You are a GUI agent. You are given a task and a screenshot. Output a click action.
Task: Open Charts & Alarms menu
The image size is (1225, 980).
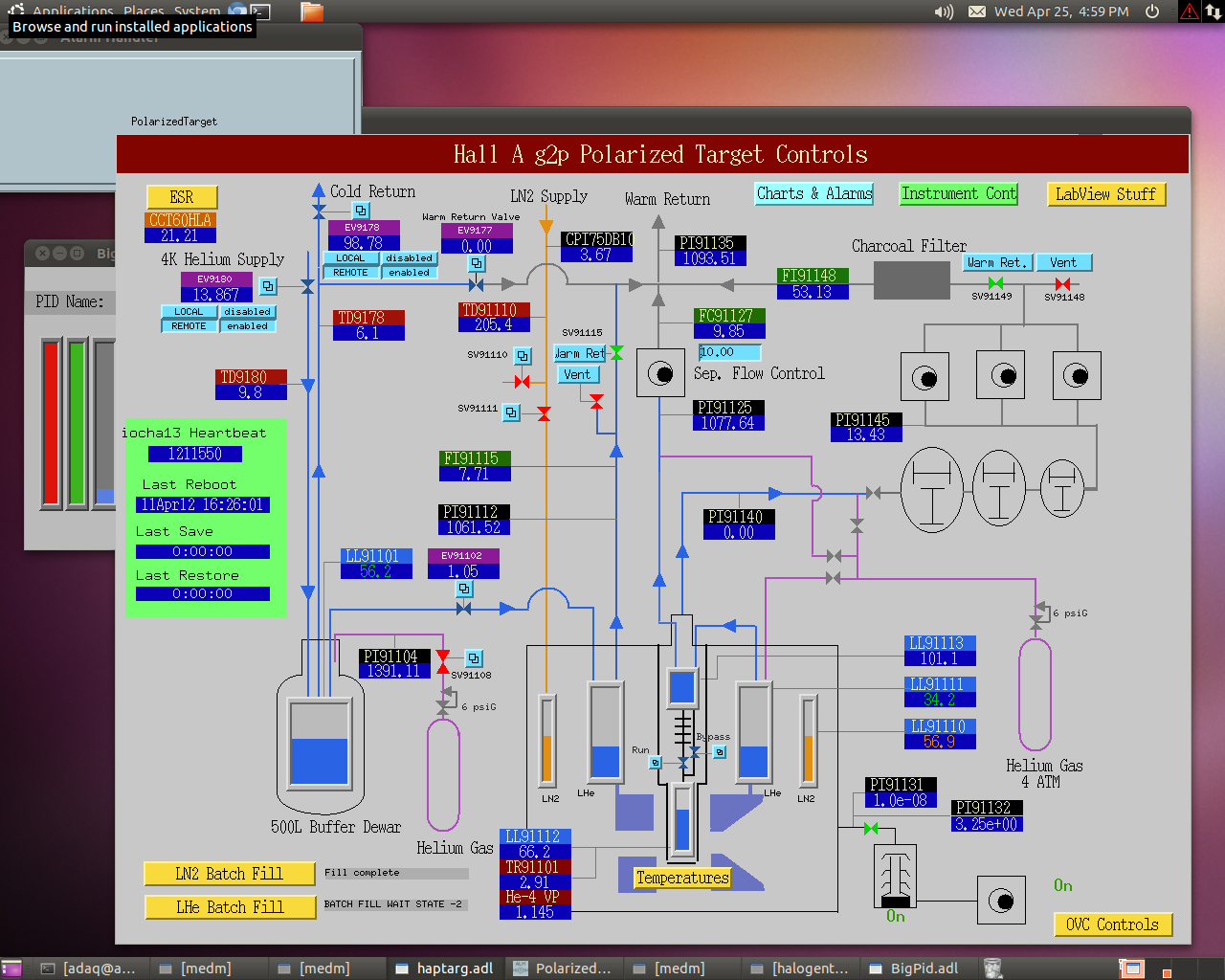click(x=814, y=193)
